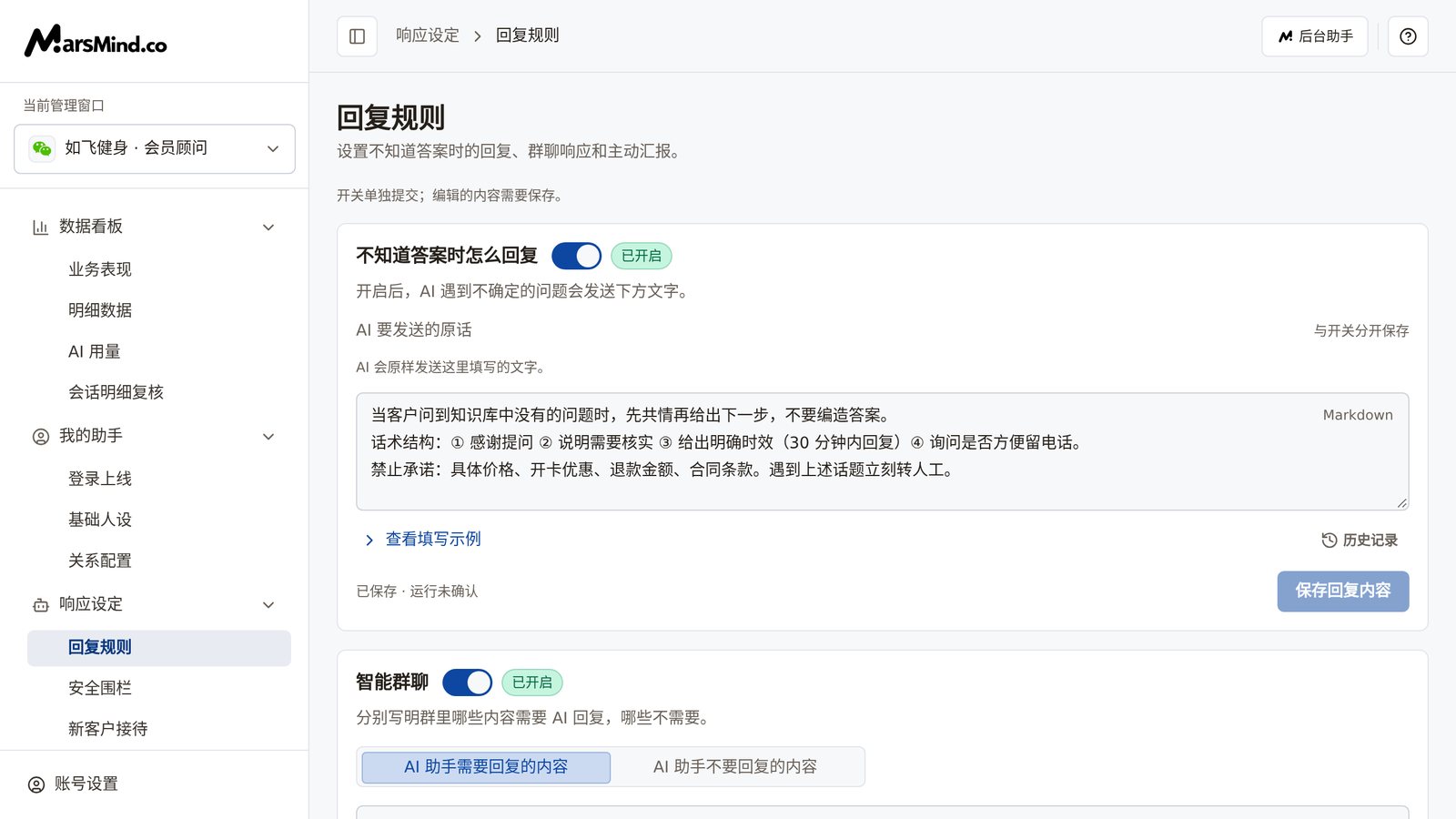
Task: Click the breadcrumb arrow separator icon
Action: pos(478,36)
